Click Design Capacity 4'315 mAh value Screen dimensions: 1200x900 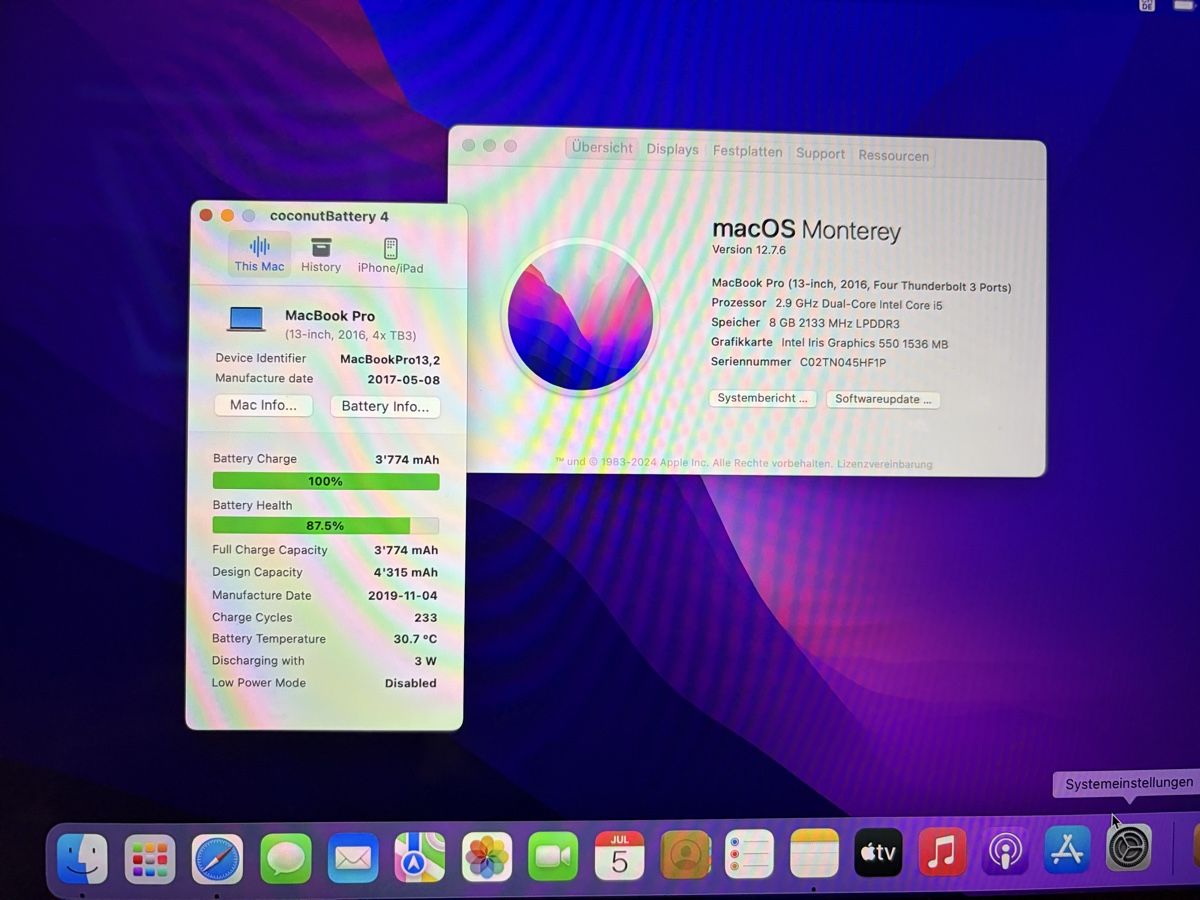[406, 573]
